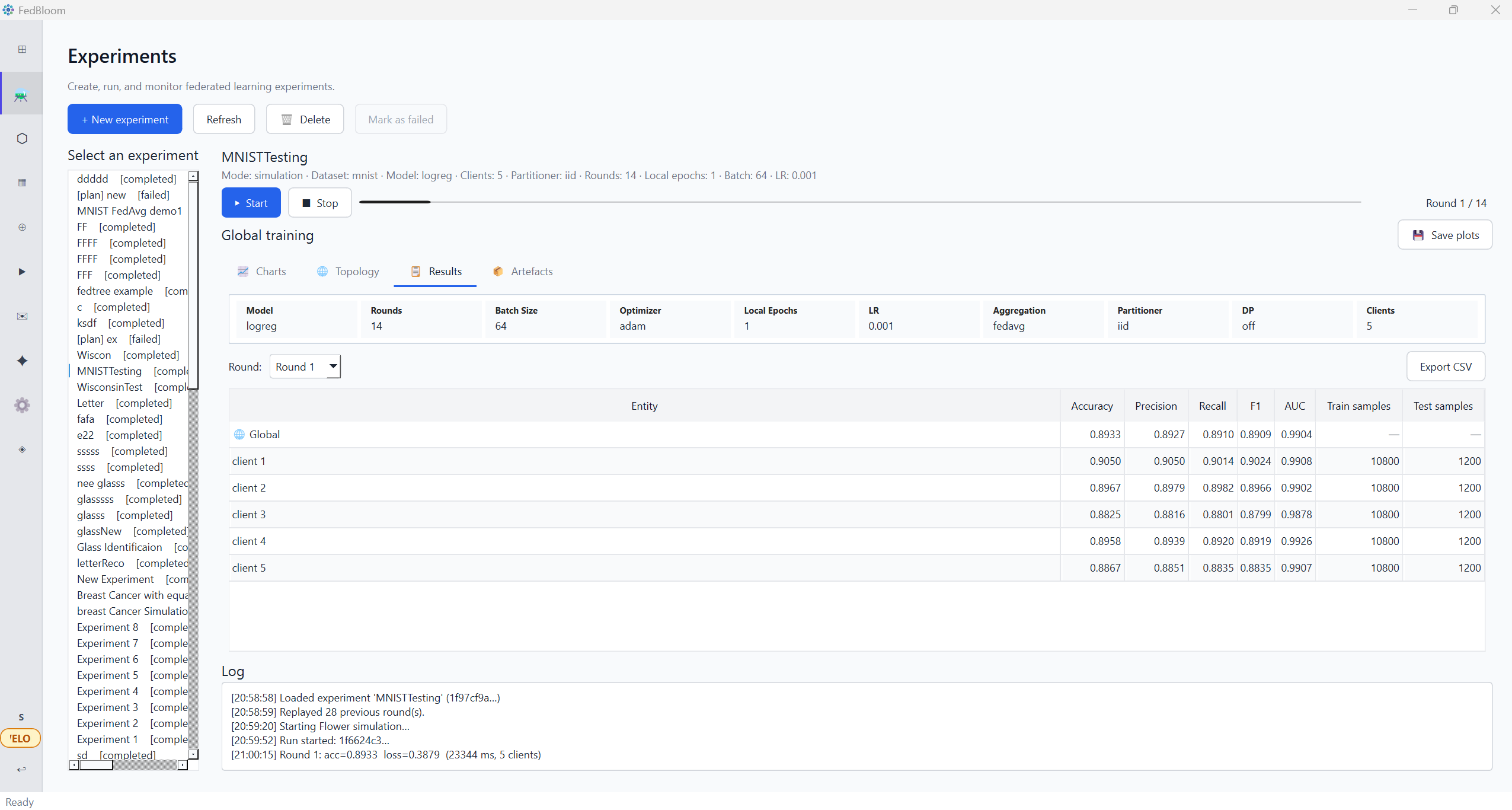Click experiment list horizontal scrollbar thumb
Image resolution: width=1512 pixels, height=810 pixels.
(x=96, y=765)
